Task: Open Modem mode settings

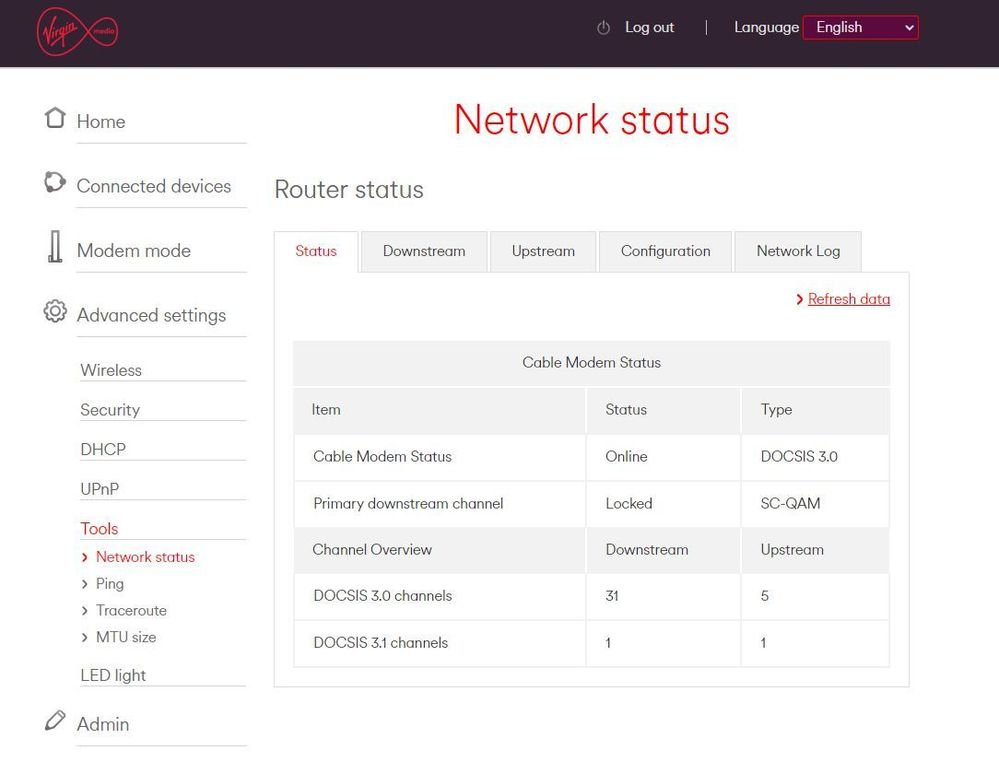Action: tap(134, 250)
